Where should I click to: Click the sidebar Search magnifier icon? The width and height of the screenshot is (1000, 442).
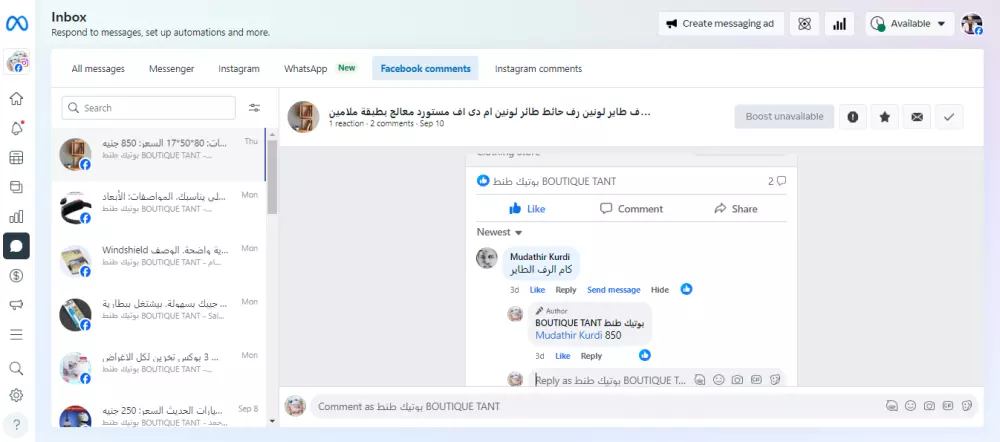[17, 368]
